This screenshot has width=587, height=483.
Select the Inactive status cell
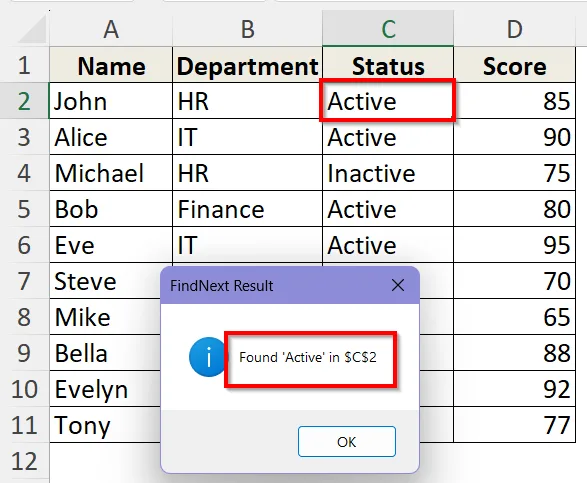pyautogui.click(x=388, y=173)
